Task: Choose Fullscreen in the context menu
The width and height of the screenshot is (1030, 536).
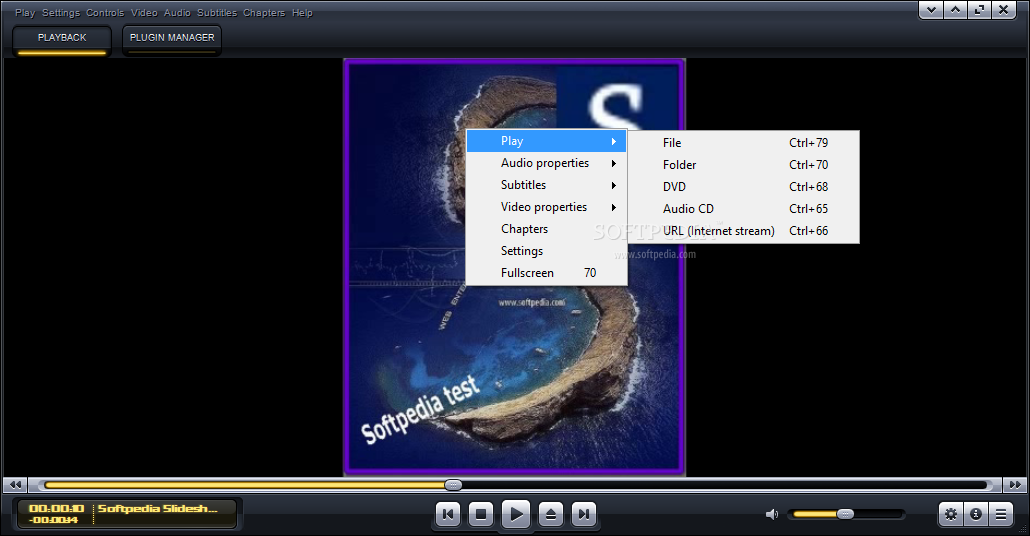Action: coord(547,273)
